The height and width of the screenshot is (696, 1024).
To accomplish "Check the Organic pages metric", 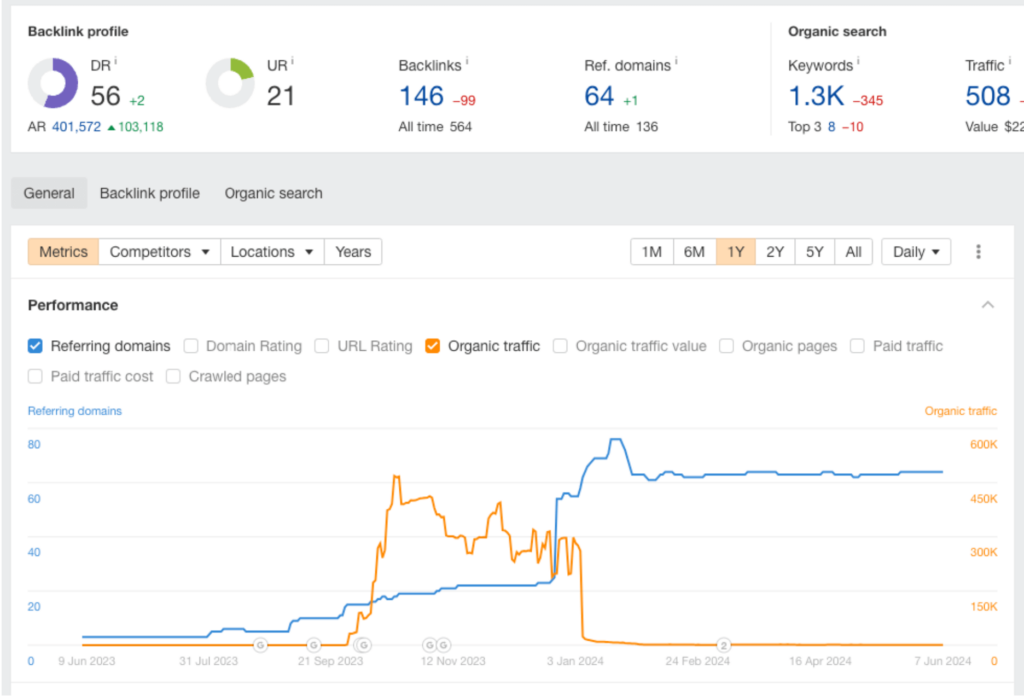I will tap(725, 346).
